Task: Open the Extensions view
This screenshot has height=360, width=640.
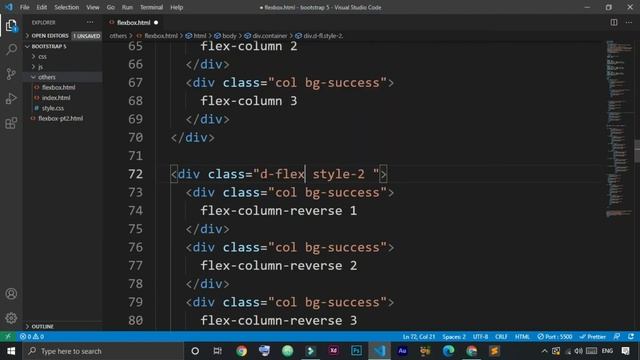Action: [11, 123]
